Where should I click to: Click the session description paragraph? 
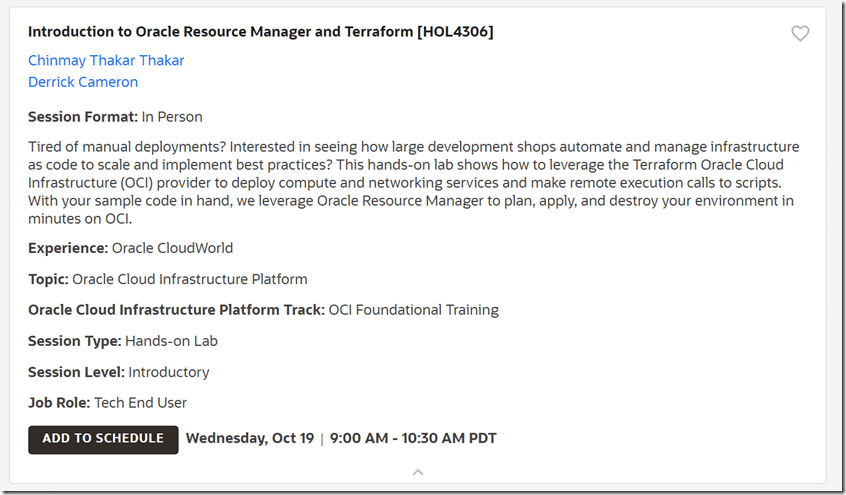pos(410,182)
